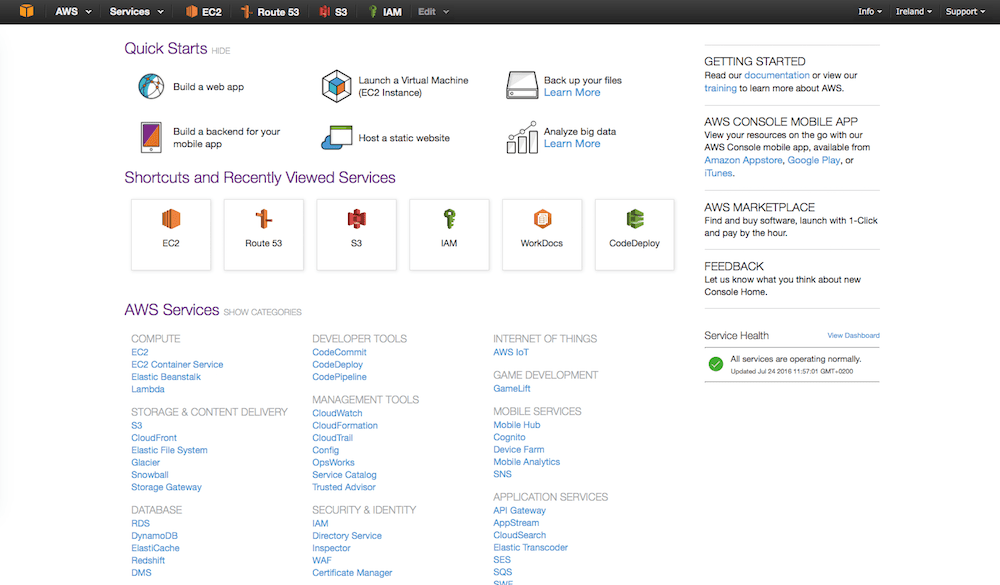Open the Storage Gateway link
1000x585 pixels.
coord(166,487)
